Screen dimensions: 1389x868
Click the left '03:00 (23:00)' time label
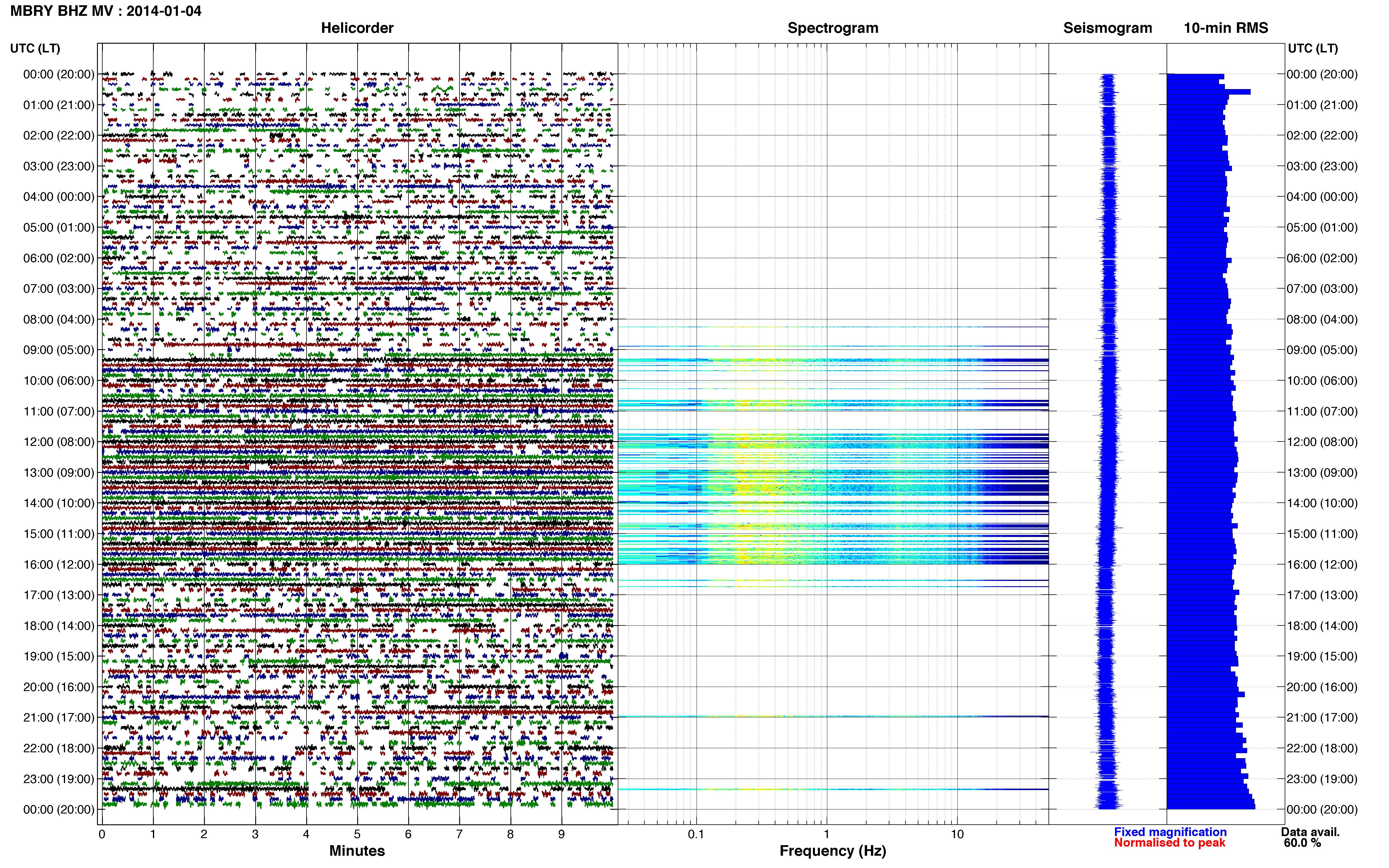pos(59,166)
